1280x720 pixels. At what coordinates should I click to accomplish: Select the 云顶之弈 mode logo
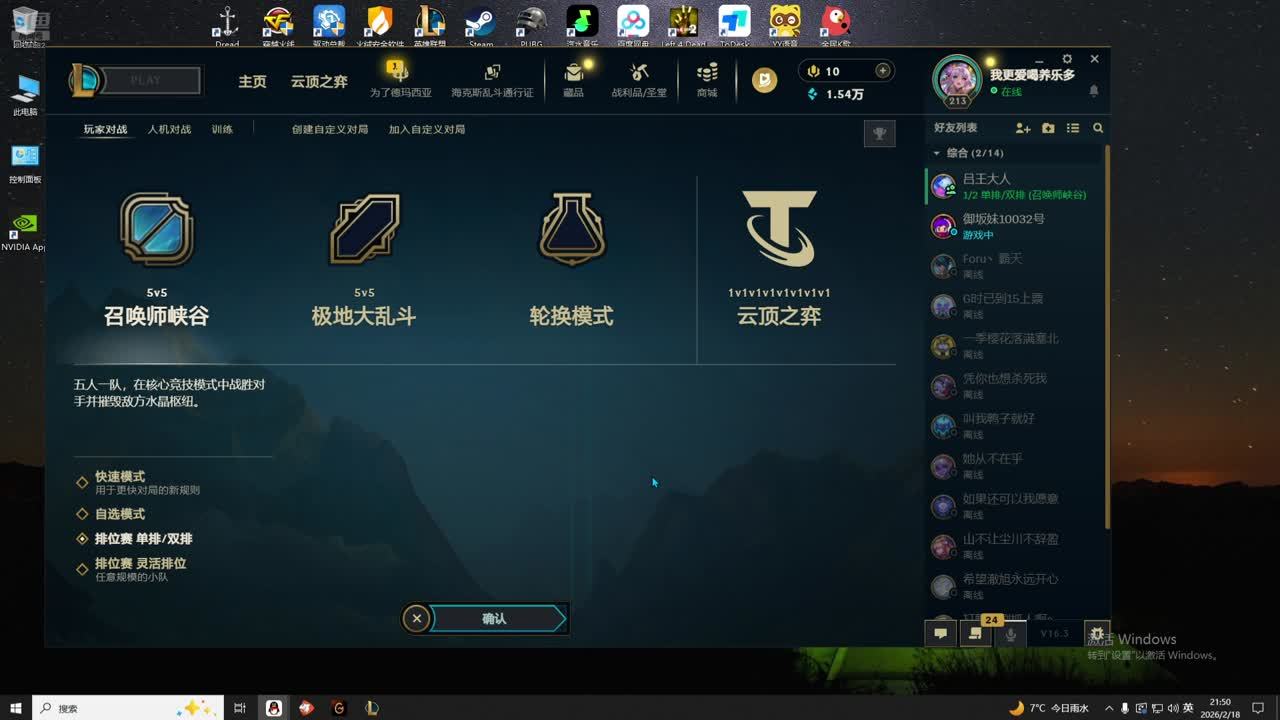click(x=779, y=229)
